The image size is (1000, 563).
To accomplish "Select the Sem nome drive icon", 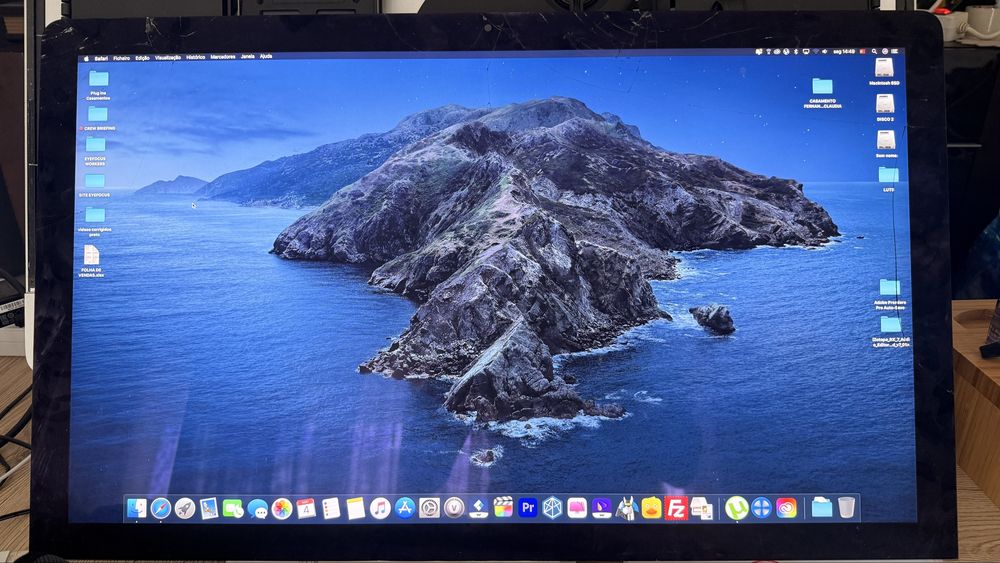I will pos(886,140).
